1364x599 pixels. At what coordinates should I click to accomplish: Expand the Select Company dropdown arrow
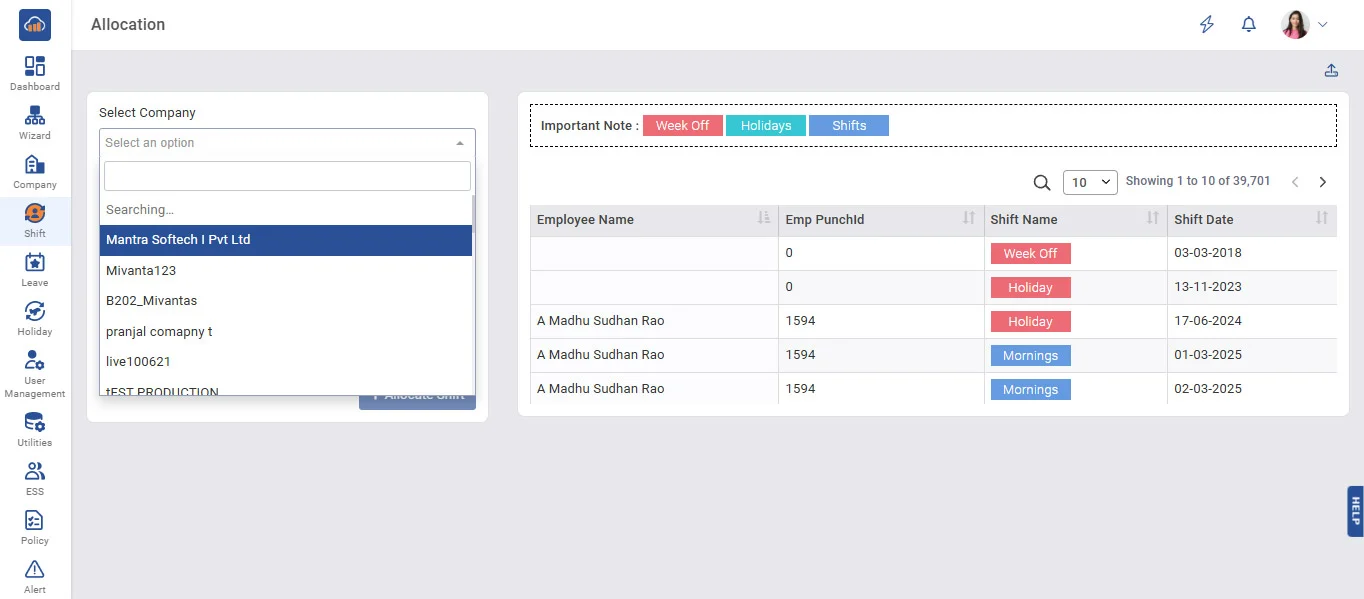(x=460, y=143)
